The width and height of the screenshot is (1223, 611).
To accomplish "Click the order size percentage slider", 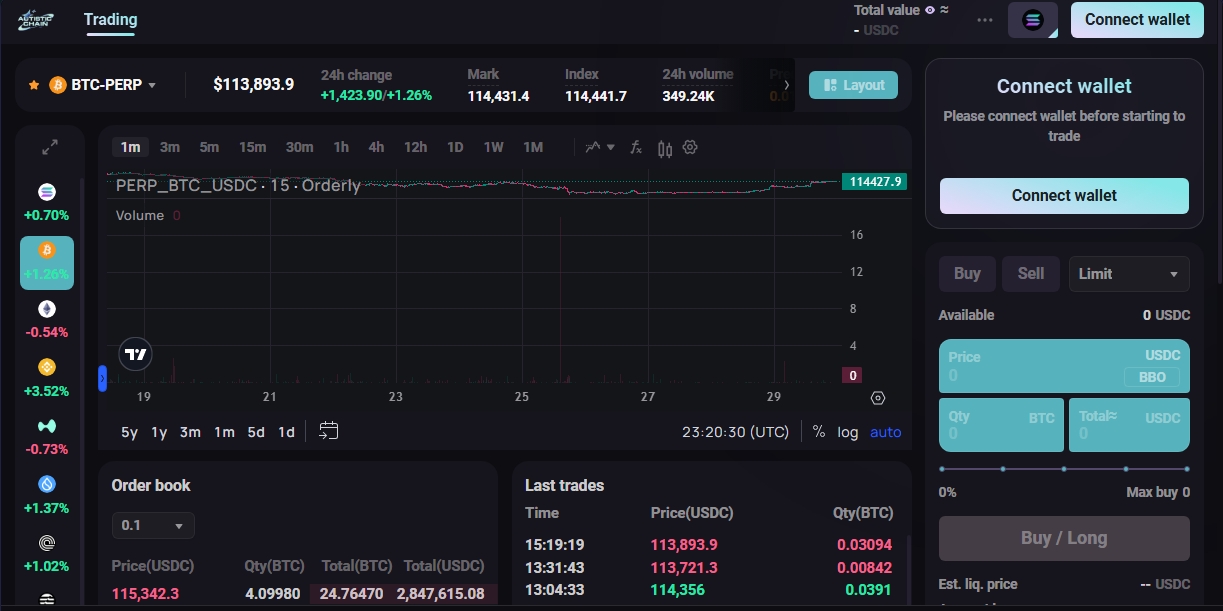I will coord(1064,468).
